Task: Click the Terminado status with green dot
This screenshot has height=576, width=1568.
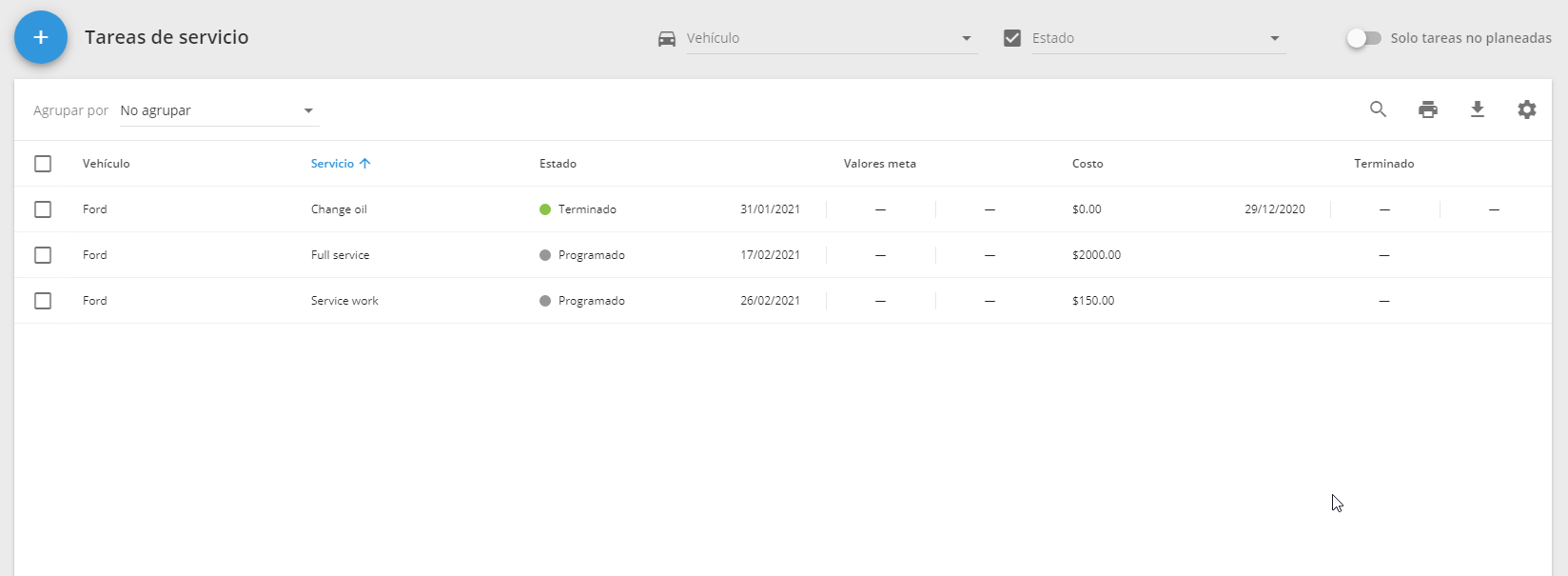Action: pos(578,209)
